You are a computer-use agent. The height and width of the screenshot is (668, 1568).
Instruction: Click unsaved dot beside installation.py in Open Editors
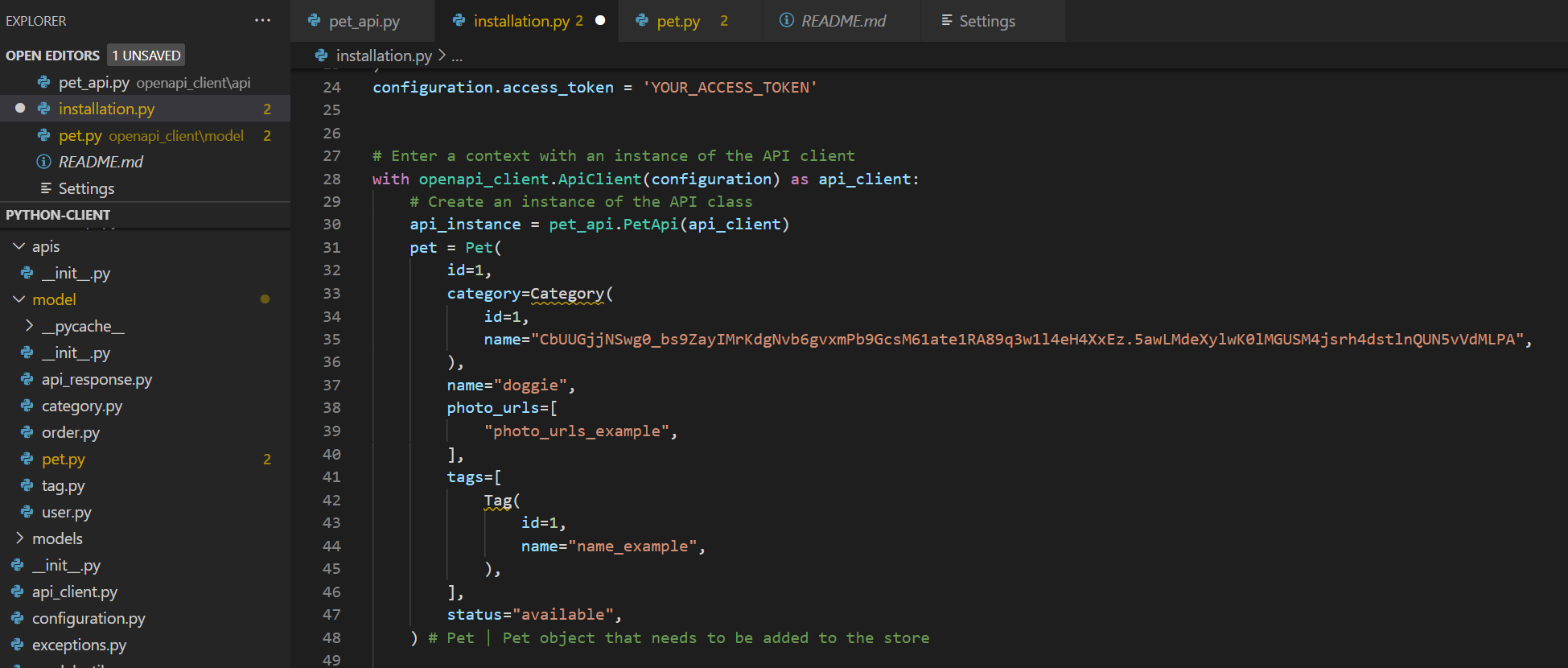[x=20, y=108]
